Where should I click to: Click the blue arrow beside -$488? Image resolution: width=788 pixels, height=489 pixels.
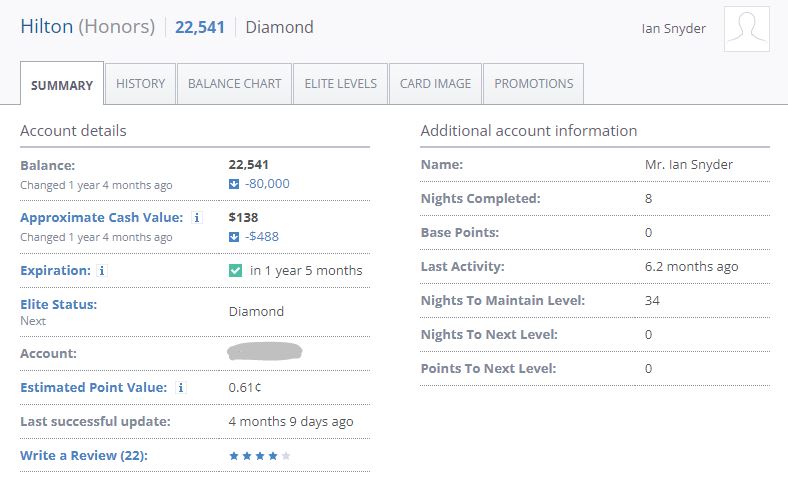[x=234, y=236]
